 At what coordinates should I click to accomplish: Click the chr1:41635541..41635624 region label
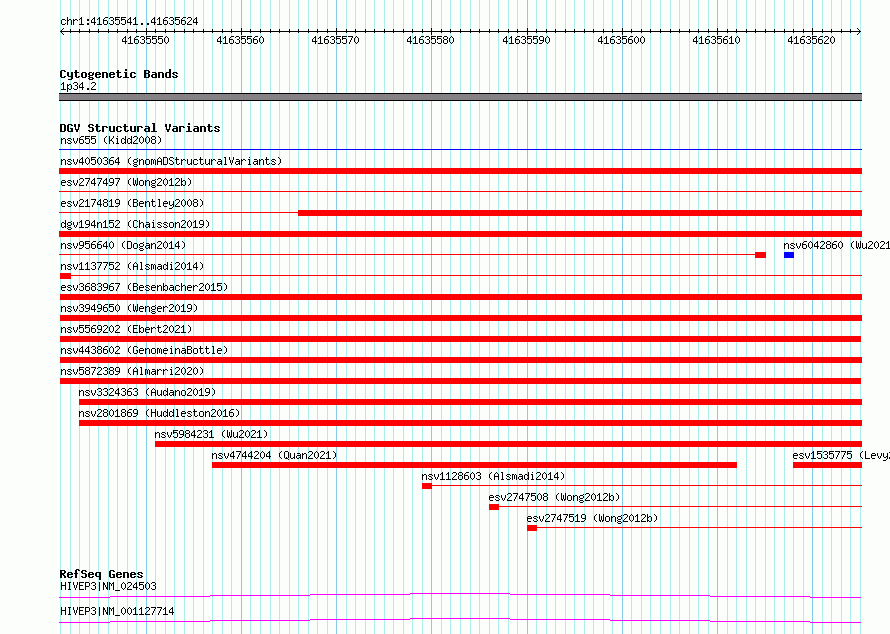[129, 22]
